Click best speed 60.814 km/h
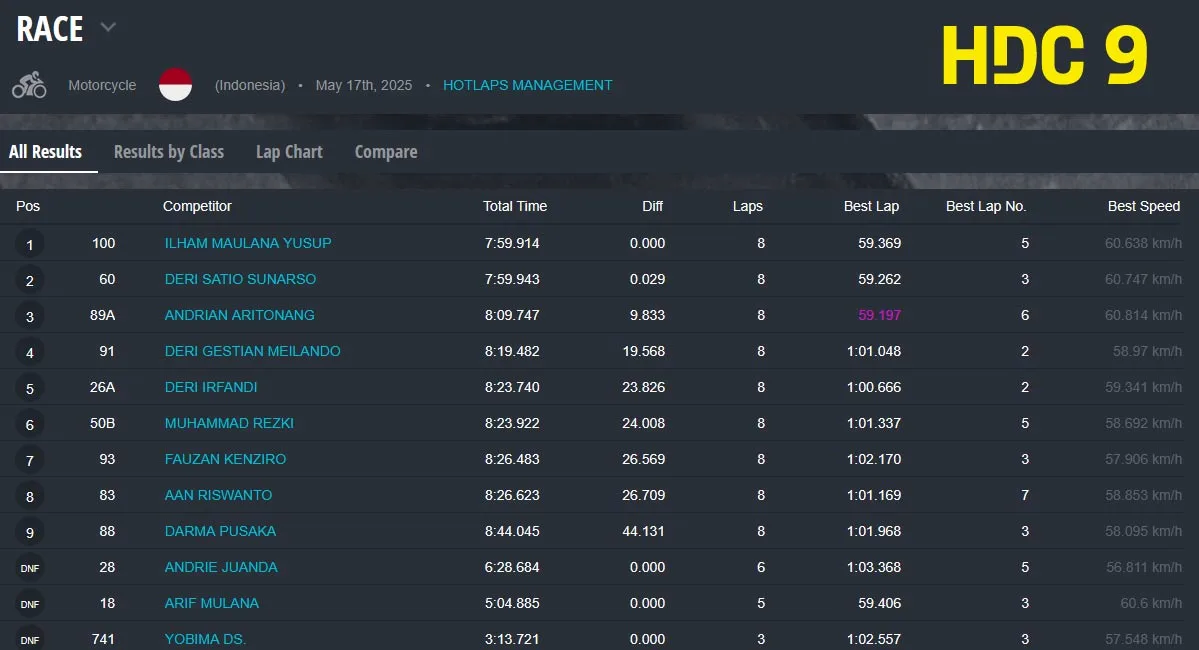Screen dimensions: 1199x650 (x=1143, y=315)
